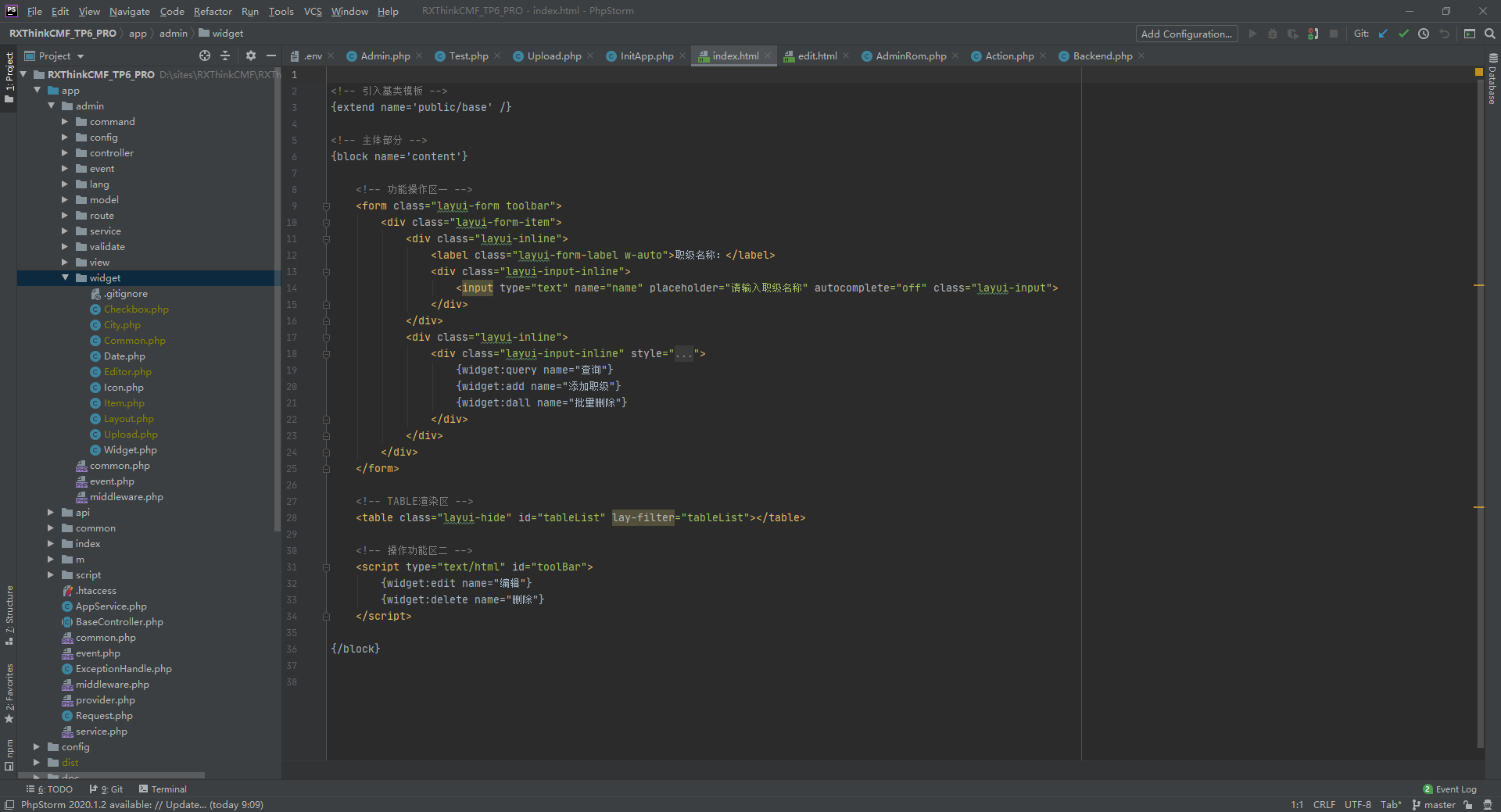
Task: Click the Git Rollback undo icon
Action: point(1444,34)
